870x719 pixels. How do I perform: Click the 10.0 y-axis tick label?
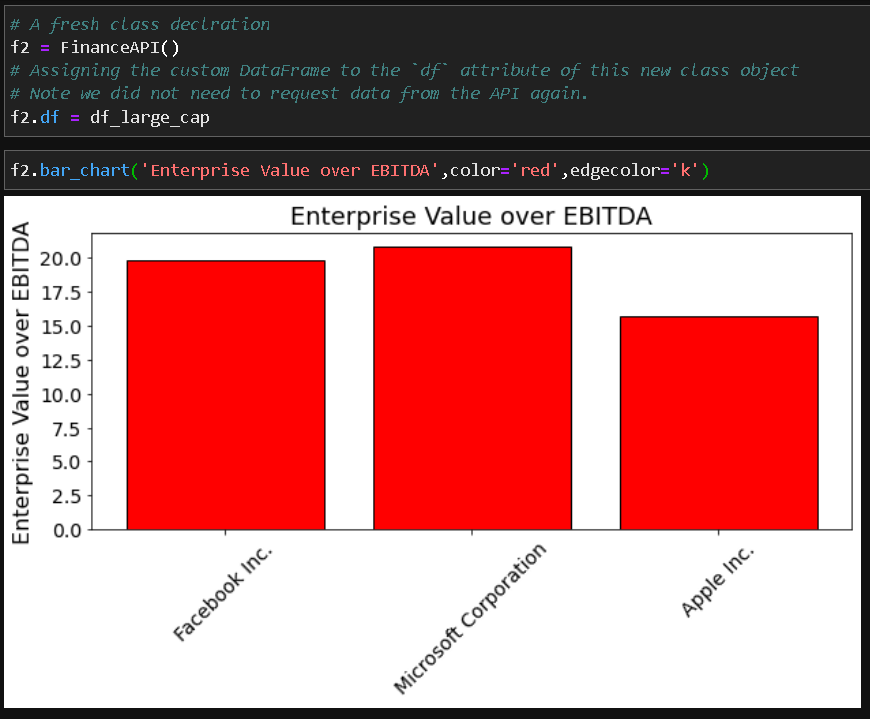click(x=61, y=395)
